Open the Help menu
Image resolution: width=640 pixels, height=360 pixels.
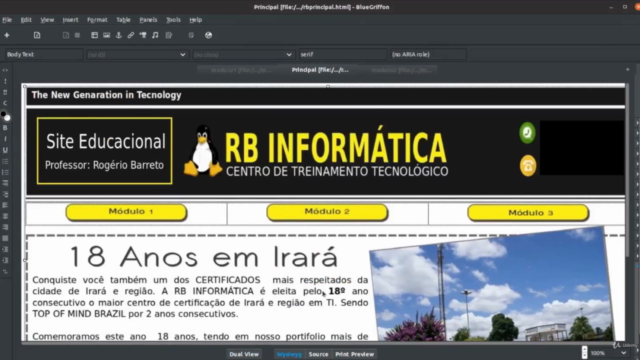pos(196,20)
